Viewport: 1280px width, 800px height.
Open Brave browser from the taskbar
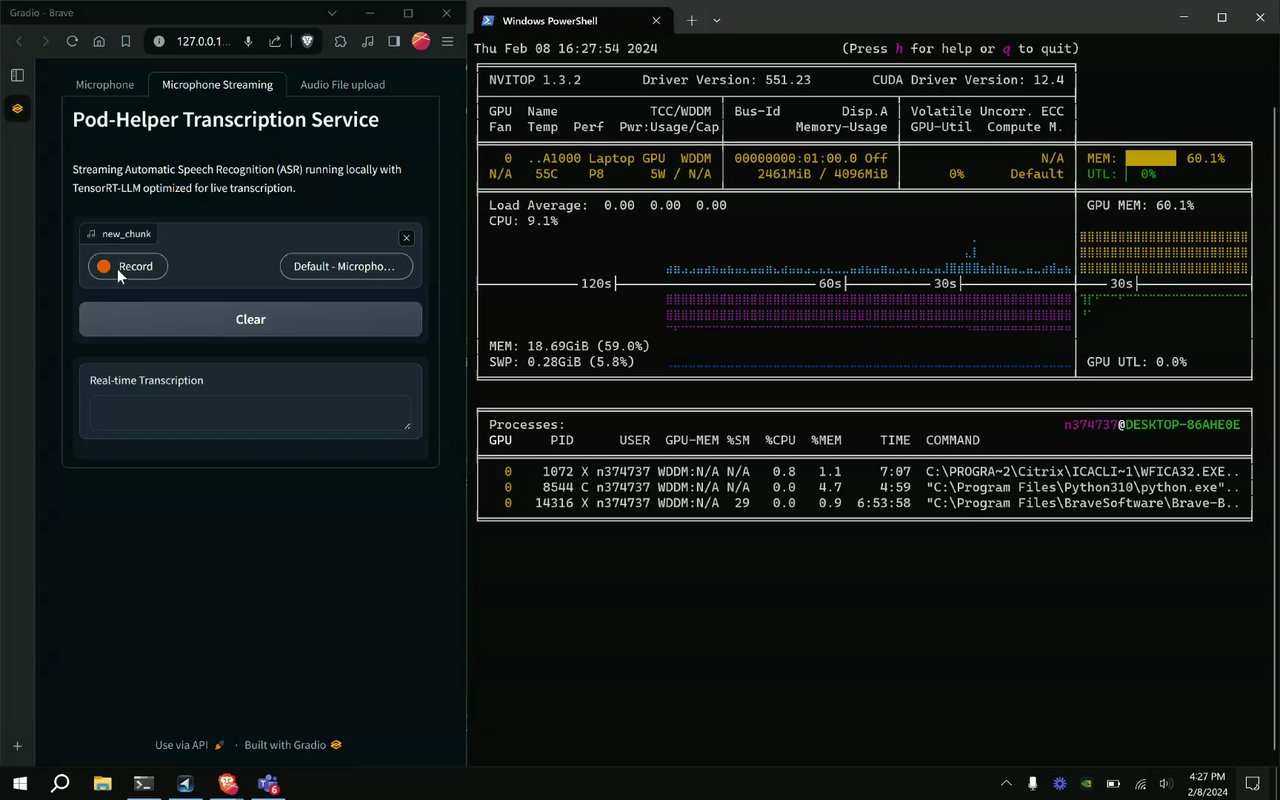click(x=228, y=783)
